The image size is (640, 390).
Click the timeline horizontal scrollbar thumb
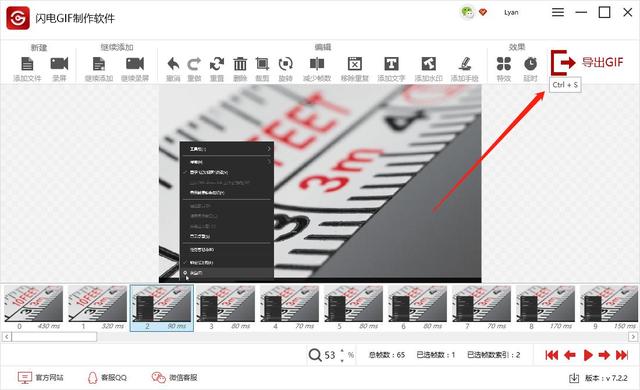54,337
